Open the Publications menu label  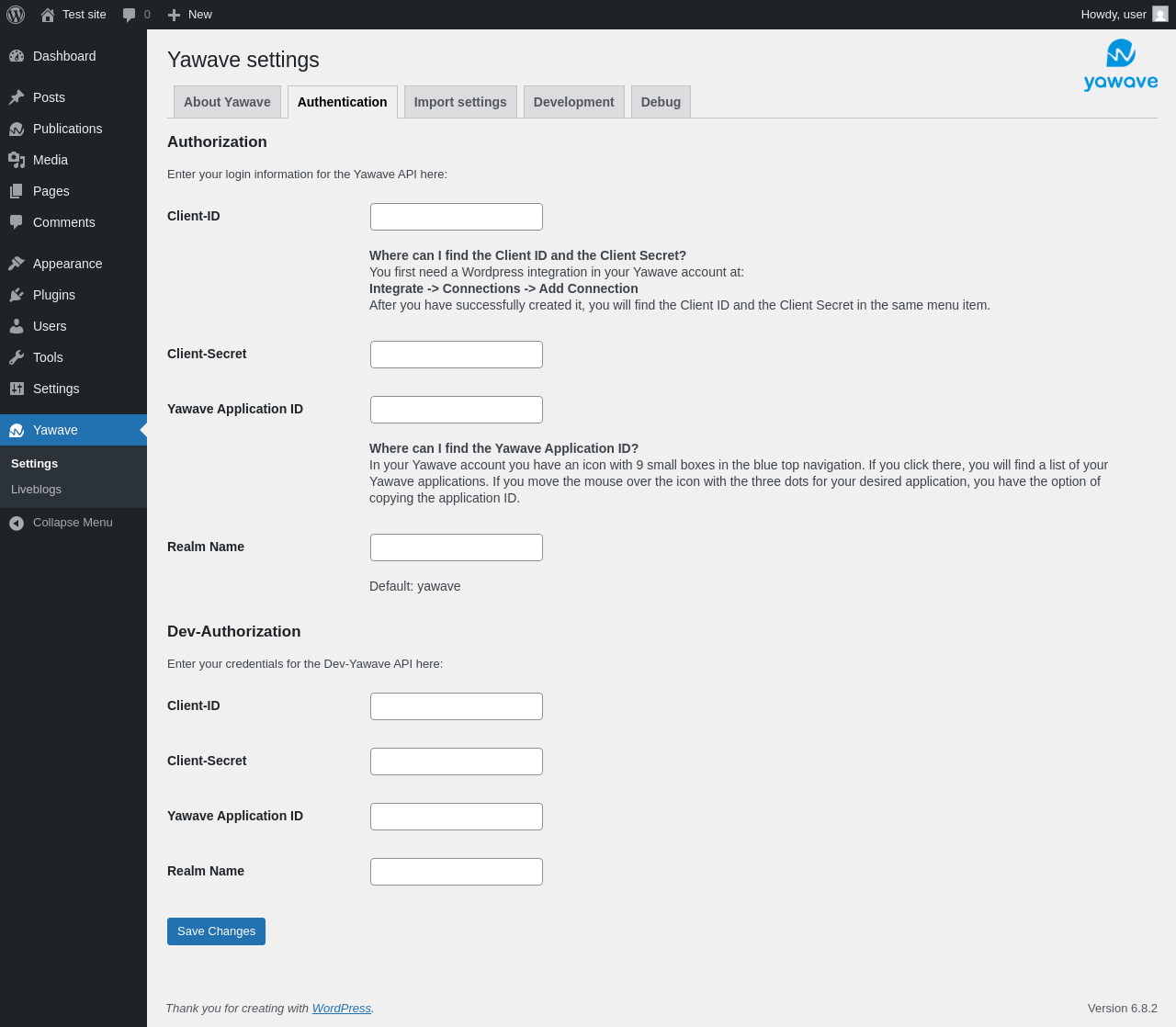67,129
